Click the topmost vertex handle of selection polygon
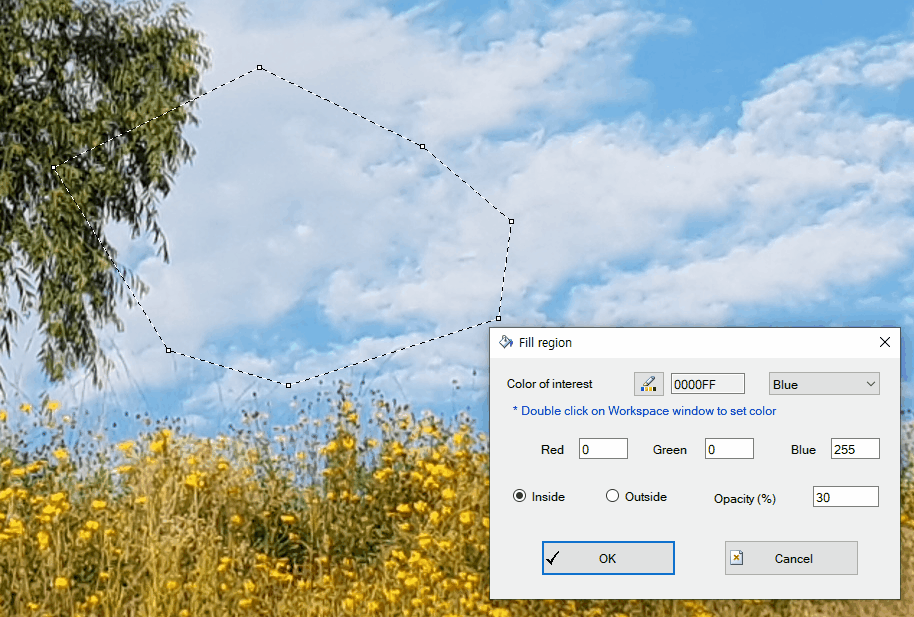The image size is (914, 617). pos(260,68)
